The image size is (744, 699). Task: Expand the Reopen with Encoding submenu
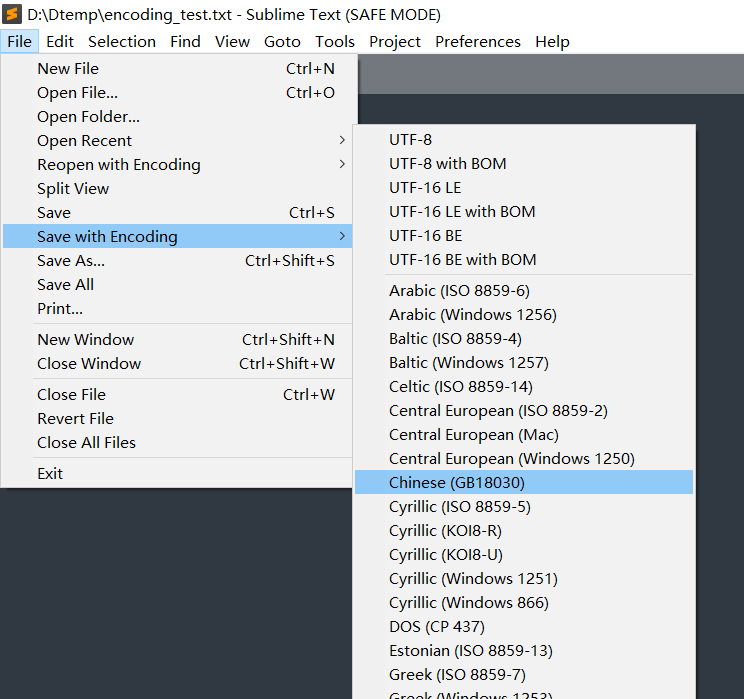coord(177,165)
